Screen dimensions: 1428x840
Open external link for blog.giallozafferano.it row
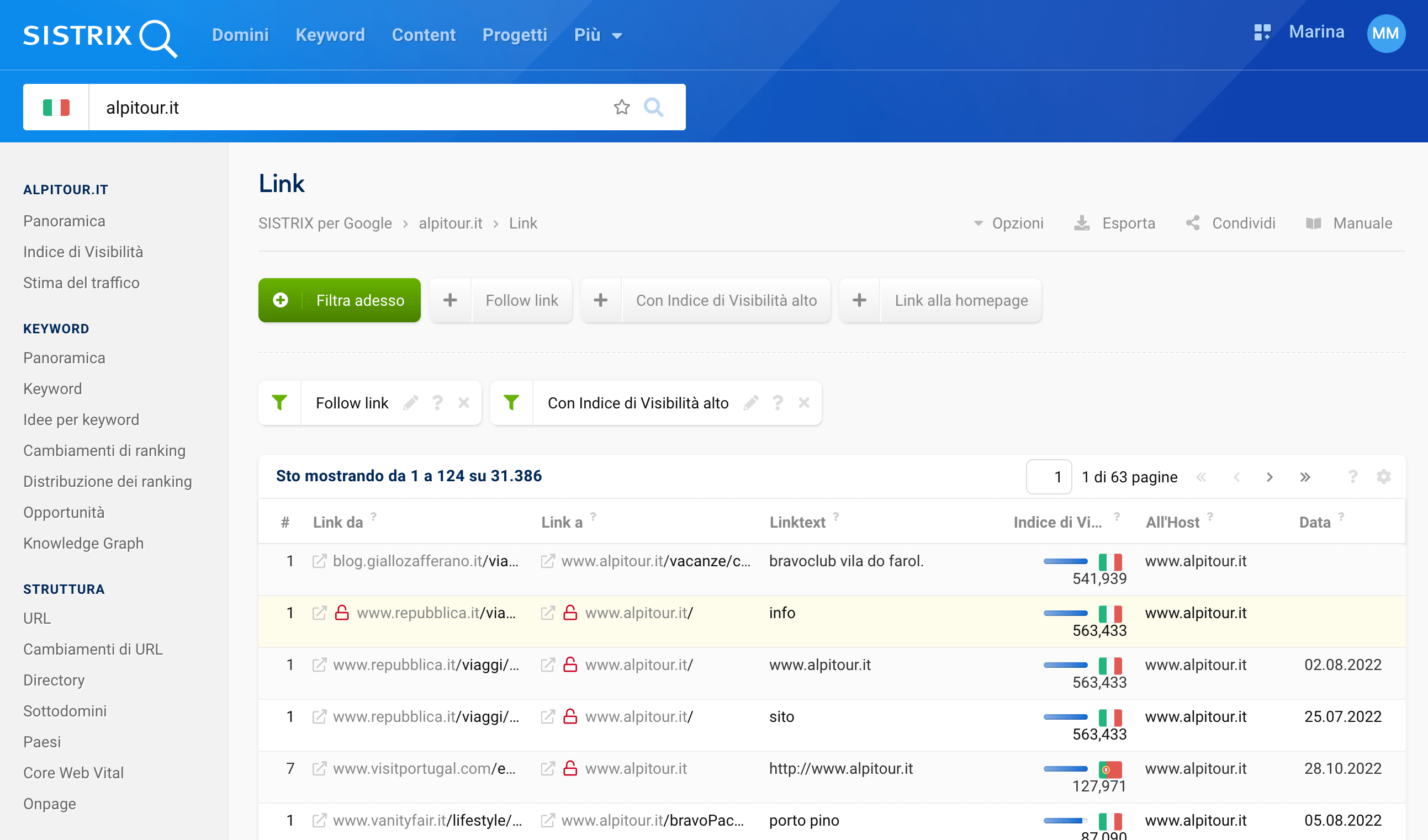tap(320, 561)
